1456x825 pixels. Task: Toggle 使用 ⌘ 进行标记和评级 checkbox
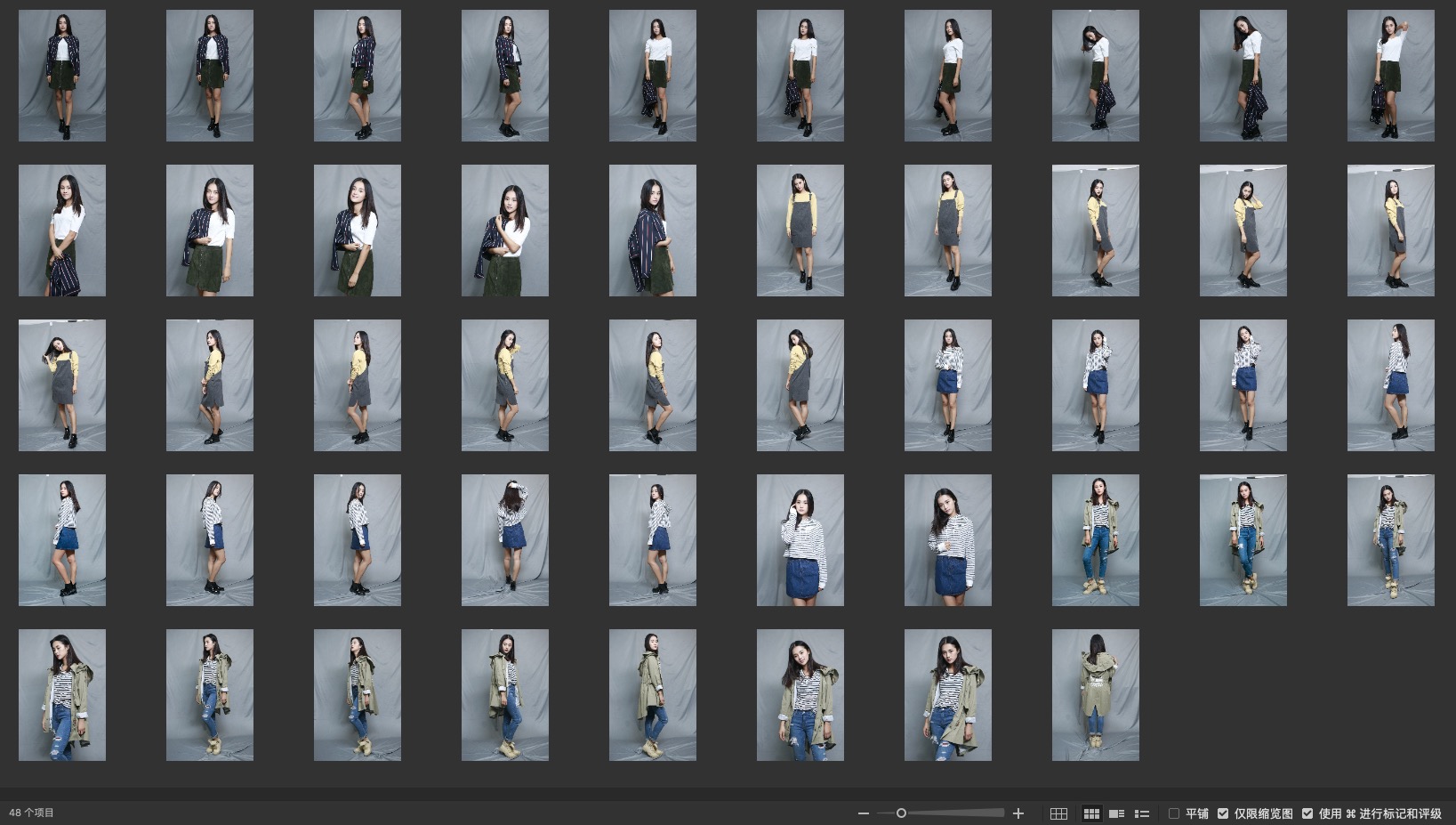tap(1307, 813)
